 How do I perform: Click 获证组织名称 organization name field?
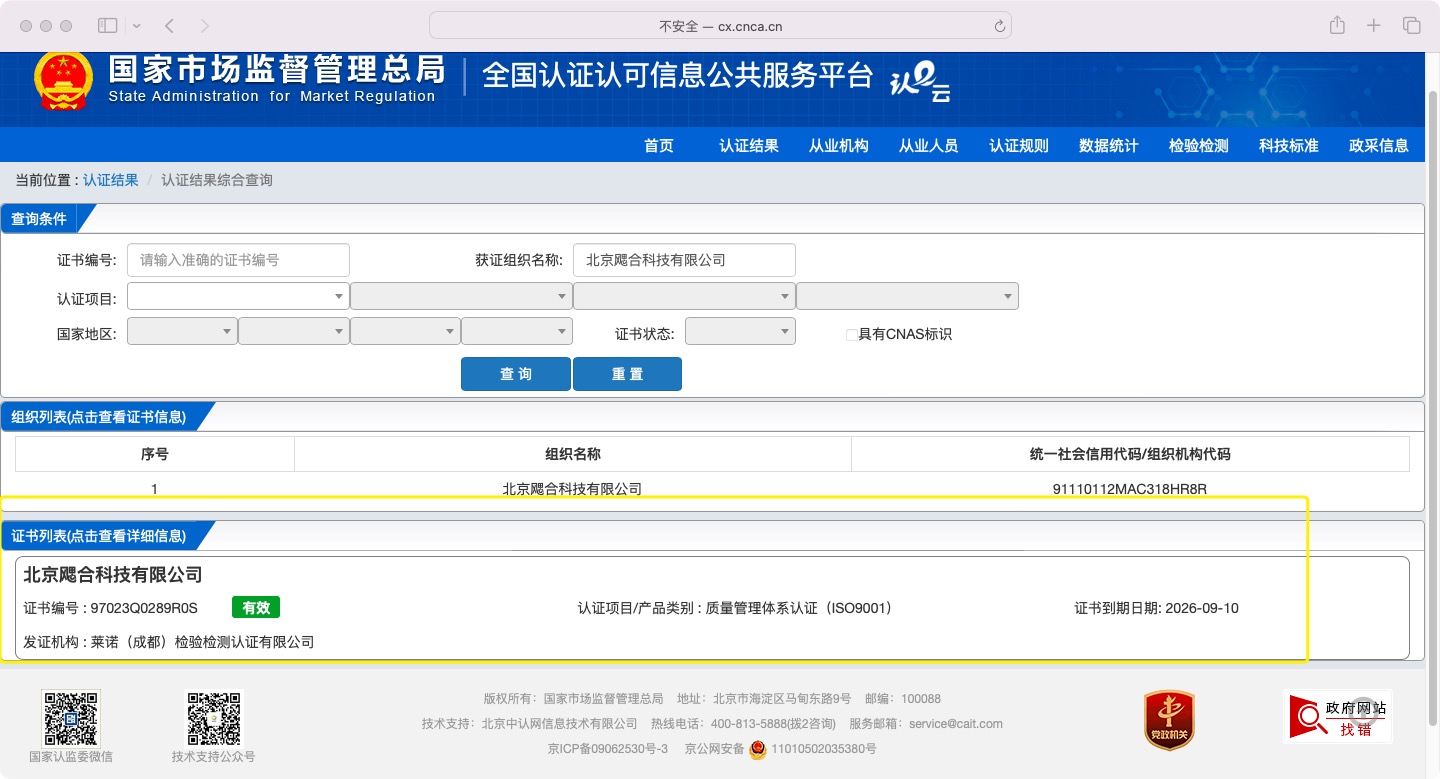(684, 260)
